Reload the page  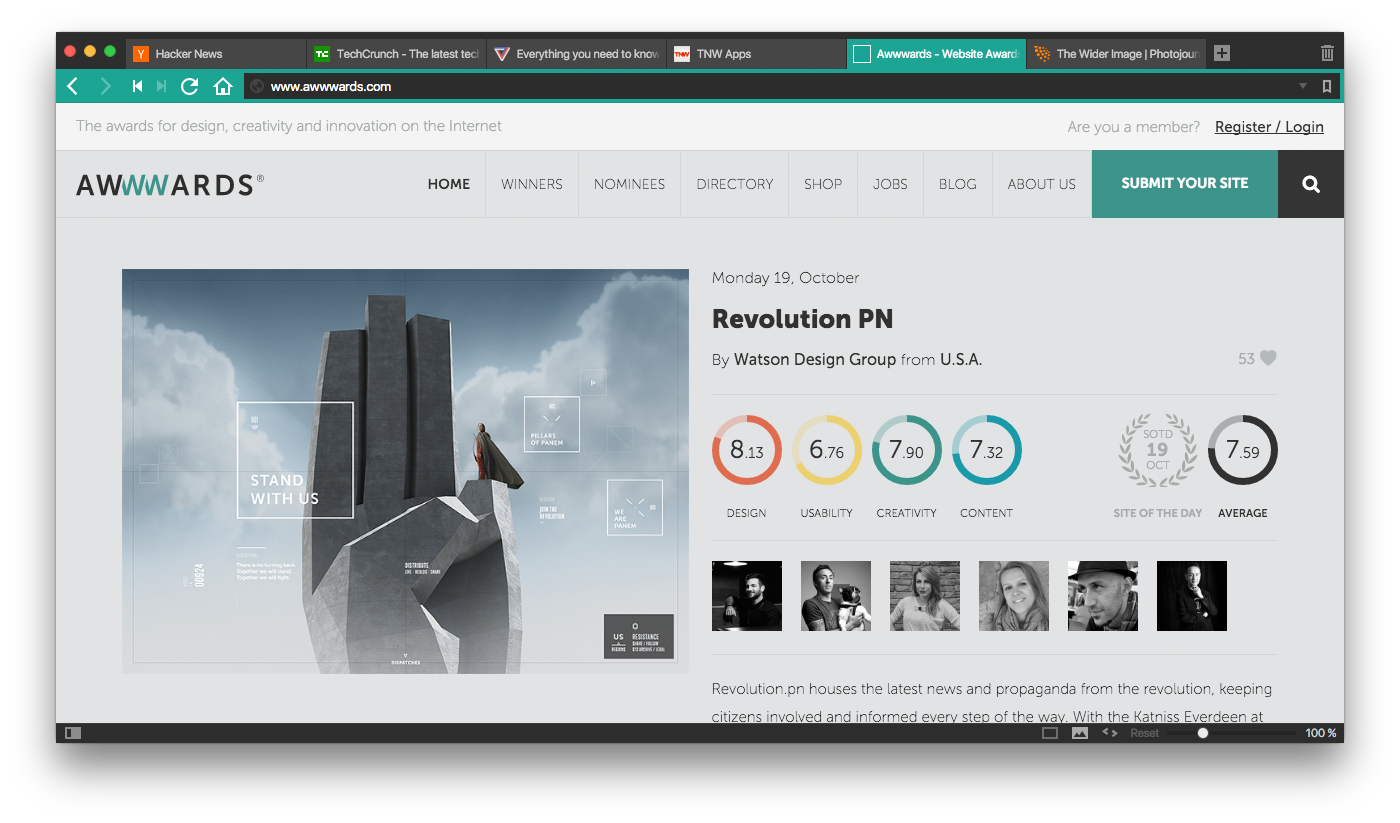pos(189,87)
